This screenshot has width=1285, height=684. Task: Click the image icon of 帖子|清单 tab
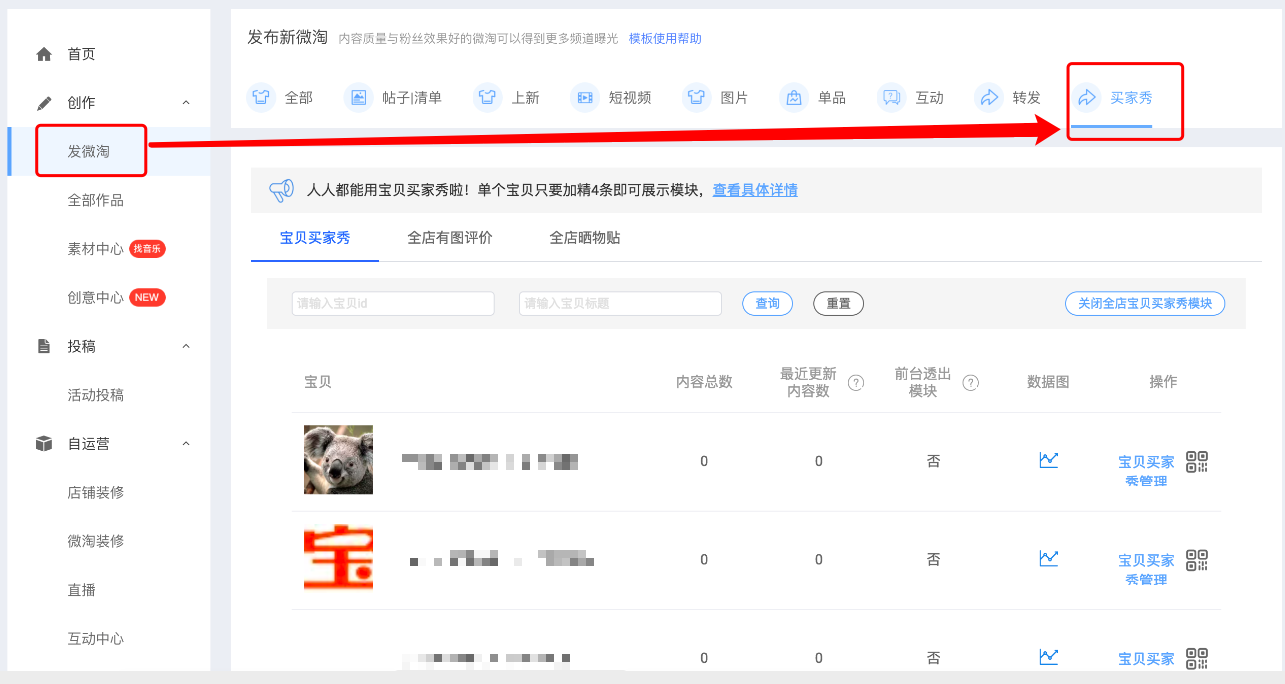[x=358, y=97]
